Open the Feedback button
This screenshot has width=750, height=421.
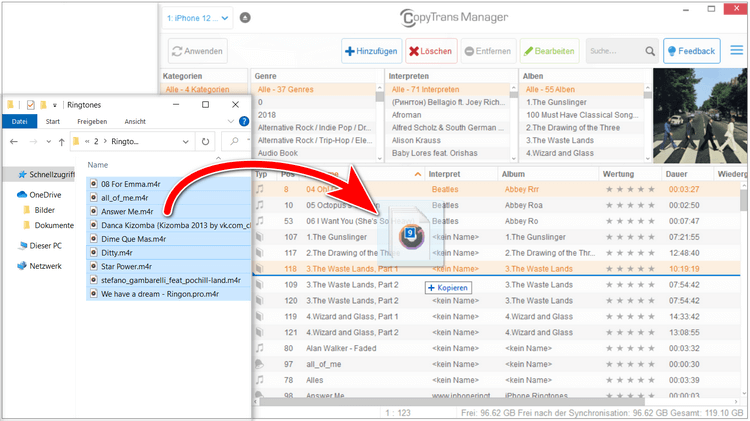click(x=692, y=51)
